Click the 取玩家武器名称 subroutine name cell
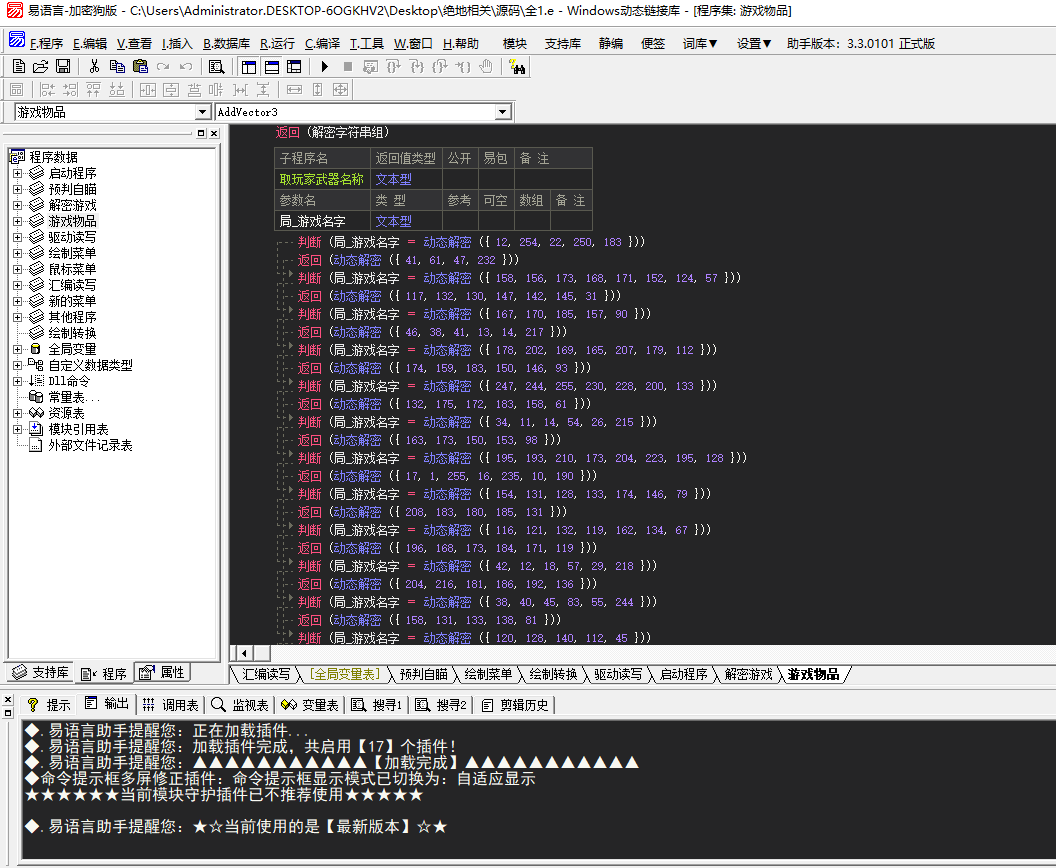Viewport: 1056px width, 868px height. coord(322,179)
